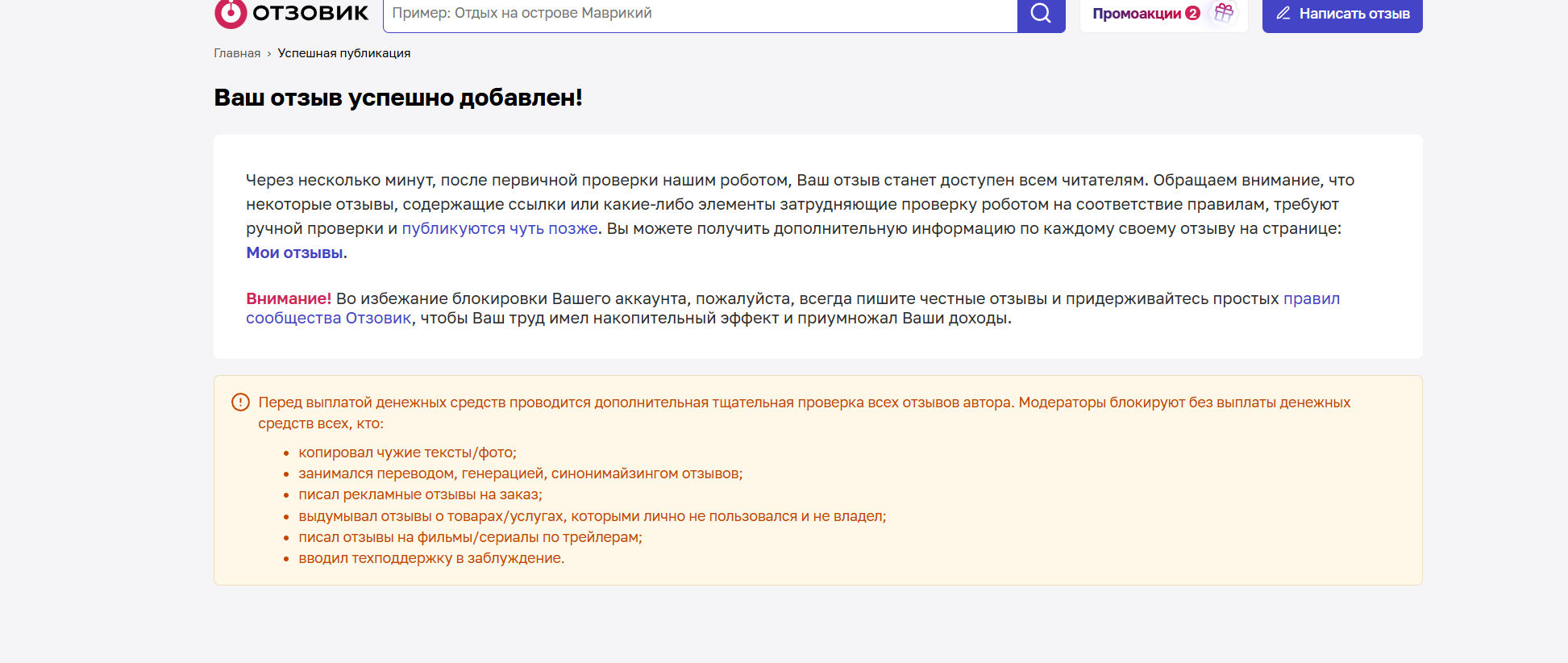
Task: Go to Главная breadcrumb
Action: point(237,53)
